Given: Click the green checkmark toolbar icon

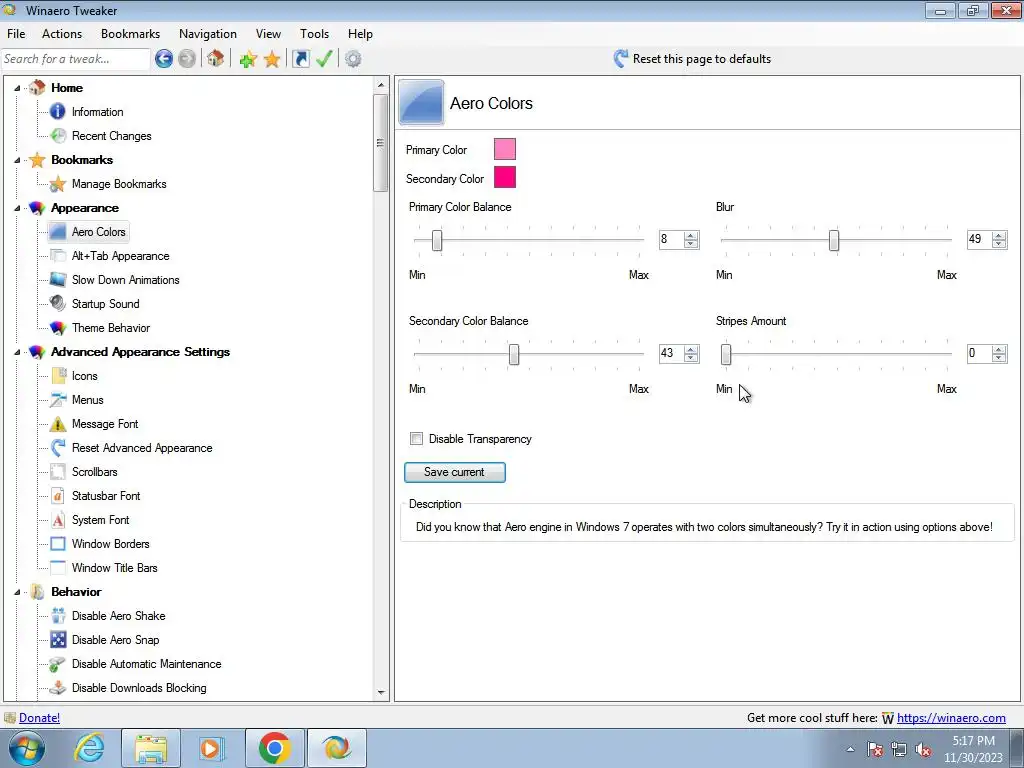Looking at the screenshot, I should [x=325, y=59].
